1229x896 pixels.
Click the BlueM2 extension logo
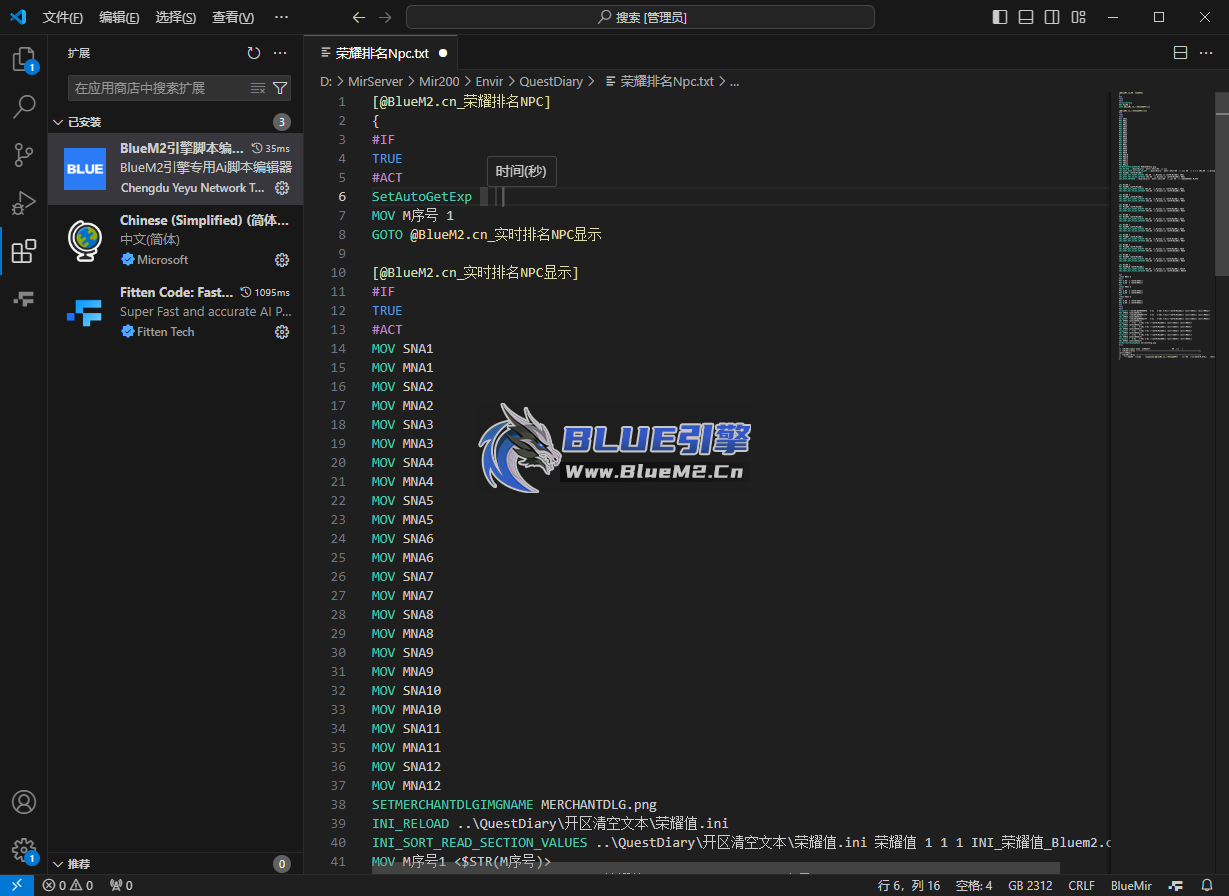(x=85, y=168)
